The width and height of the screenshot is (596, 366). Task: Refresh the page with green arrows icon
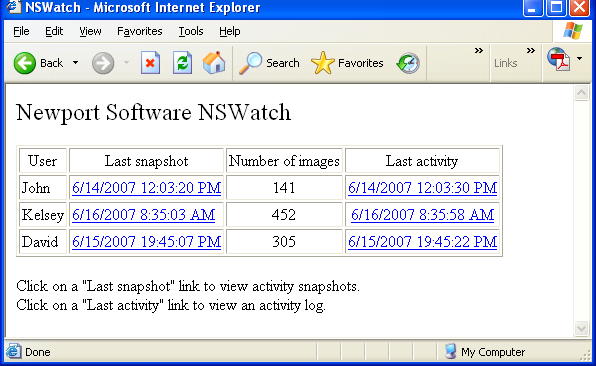click(182, 63)
